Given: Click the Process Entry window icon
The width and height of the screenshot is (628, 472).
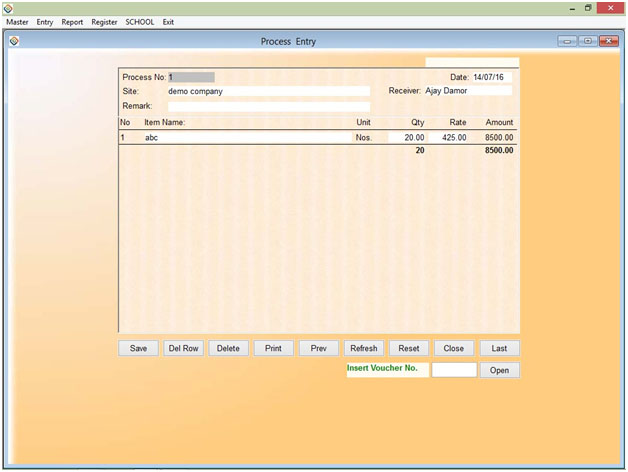Looking at the screenshot, I should point(14,42).
